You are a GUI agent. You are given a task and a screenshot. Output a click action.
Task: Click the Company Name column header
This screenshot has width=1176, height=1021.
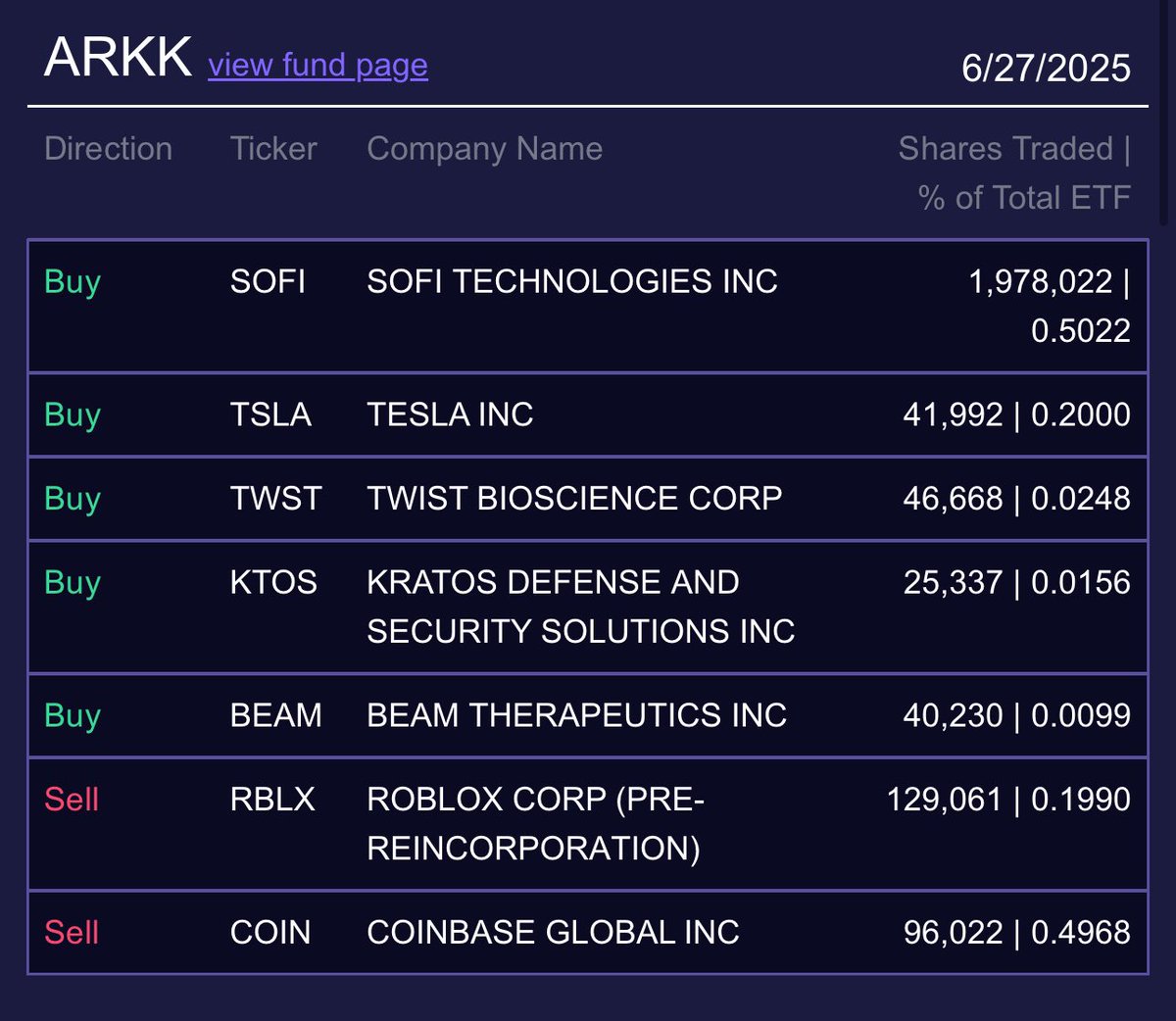pos(484,149)
